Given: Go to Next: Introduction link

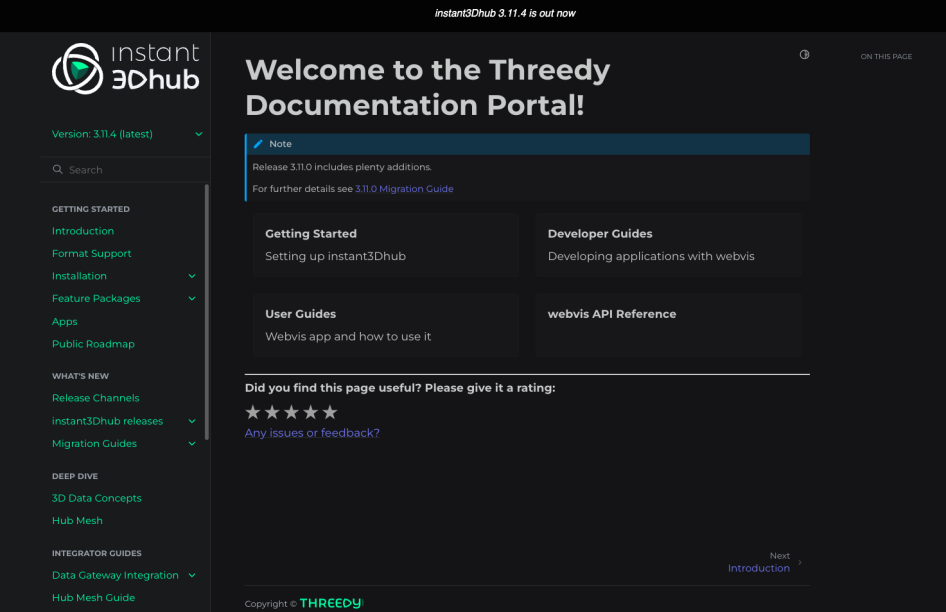Looking at the screenshot, I should point(758,568).
